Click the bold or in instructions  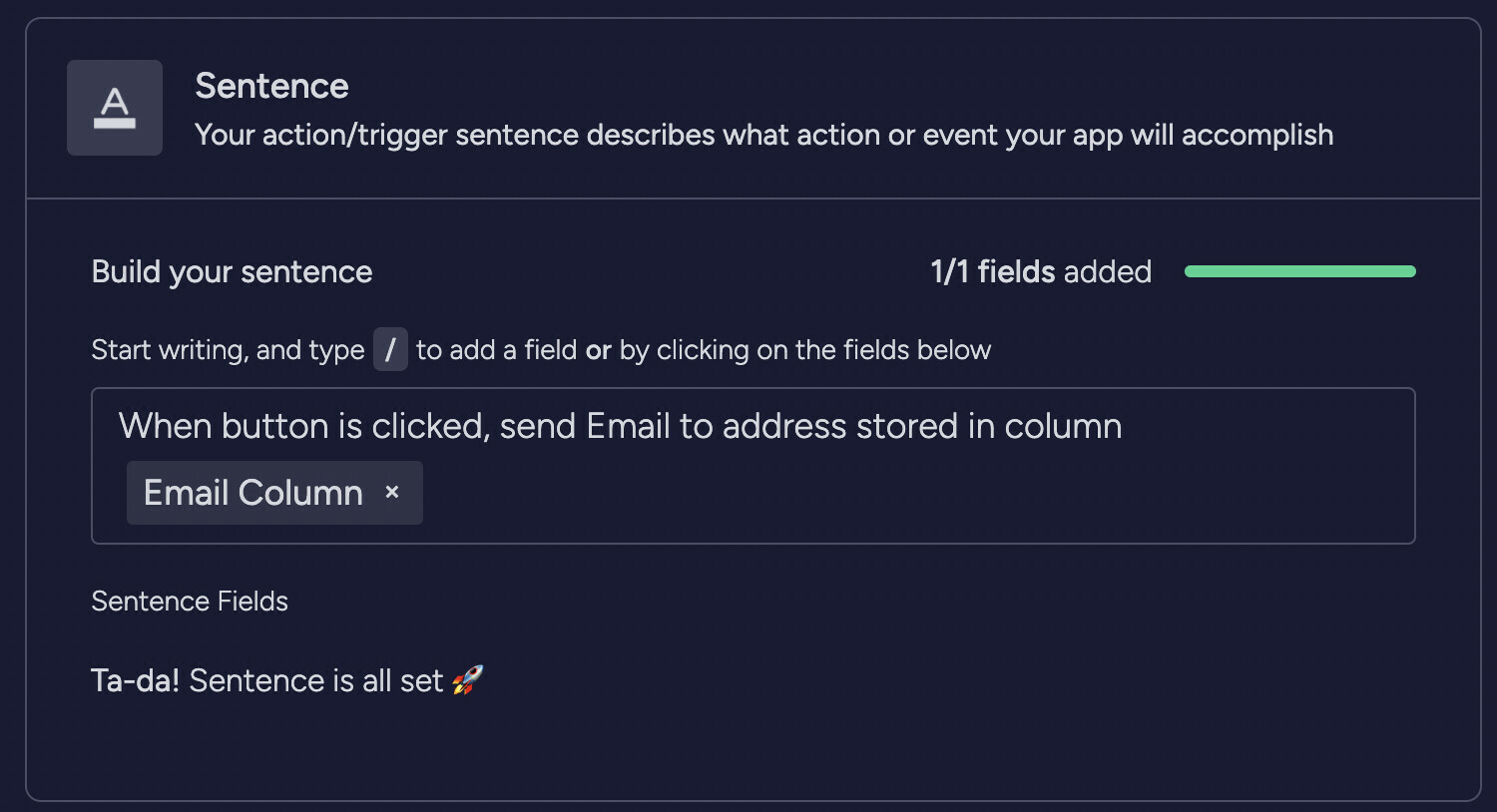(598, 350)
